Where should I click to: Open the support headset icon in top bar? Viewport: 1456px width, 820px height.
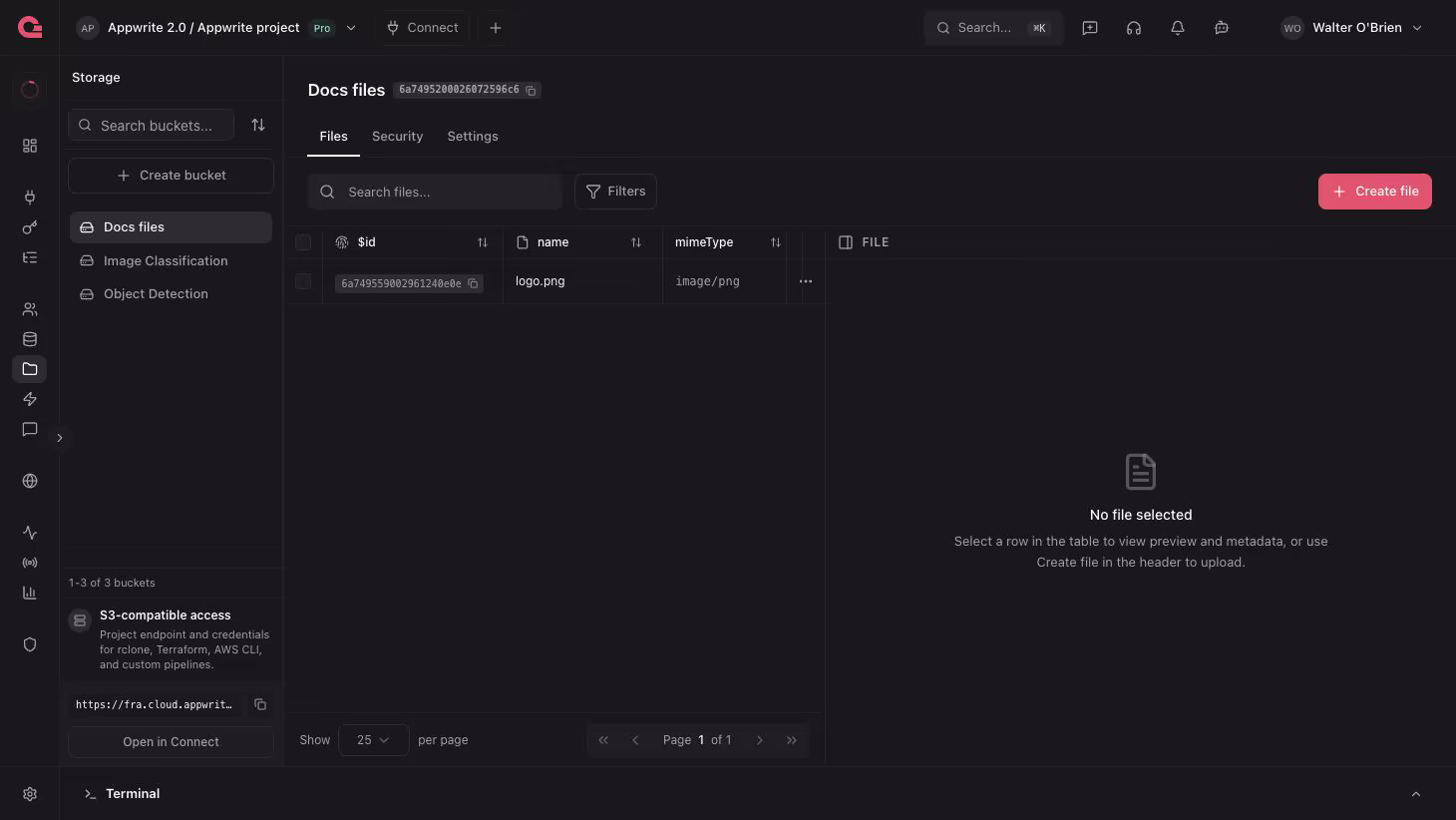pos(1134,28)
